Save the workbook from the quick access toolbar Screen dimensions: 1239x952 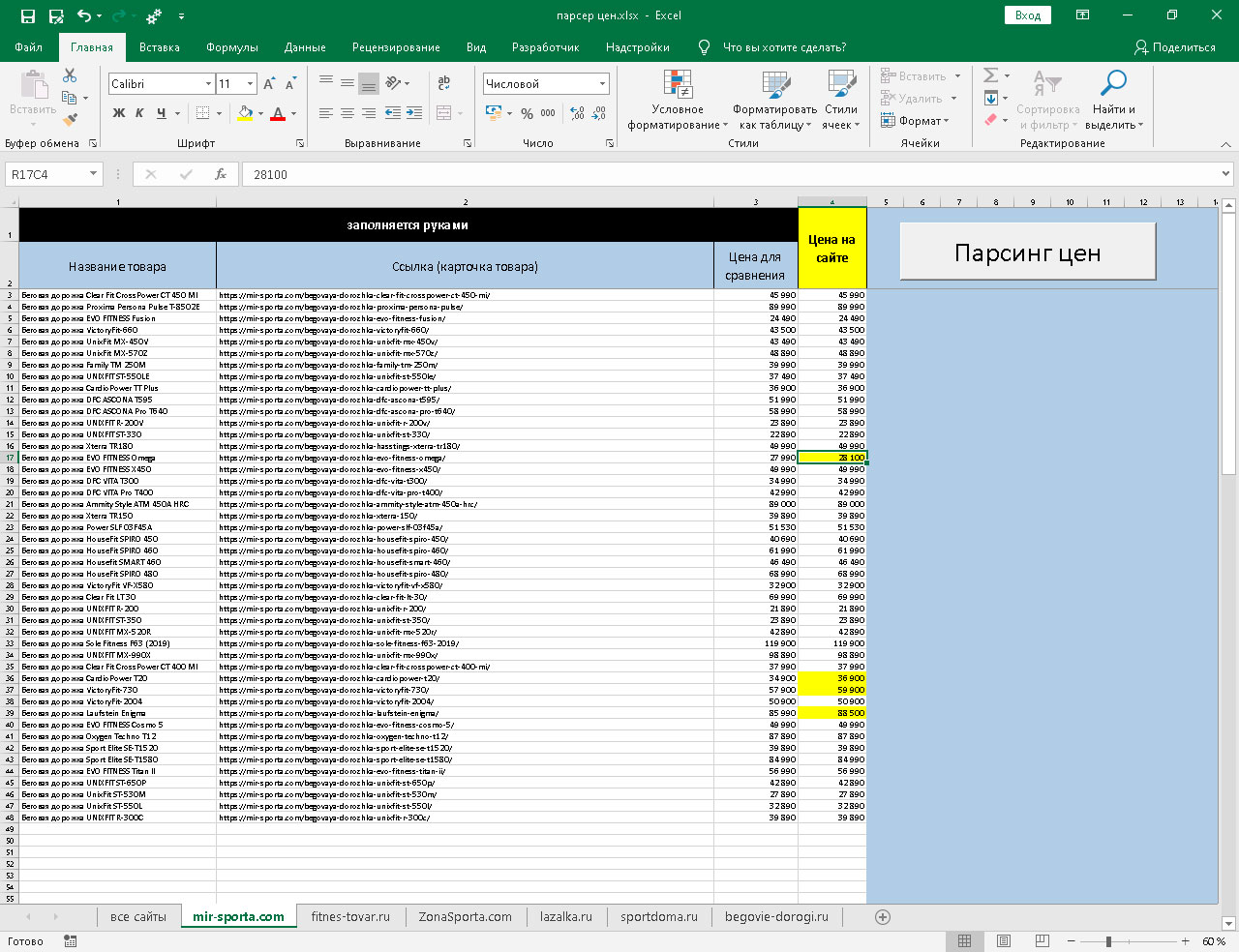click(28, 15)
